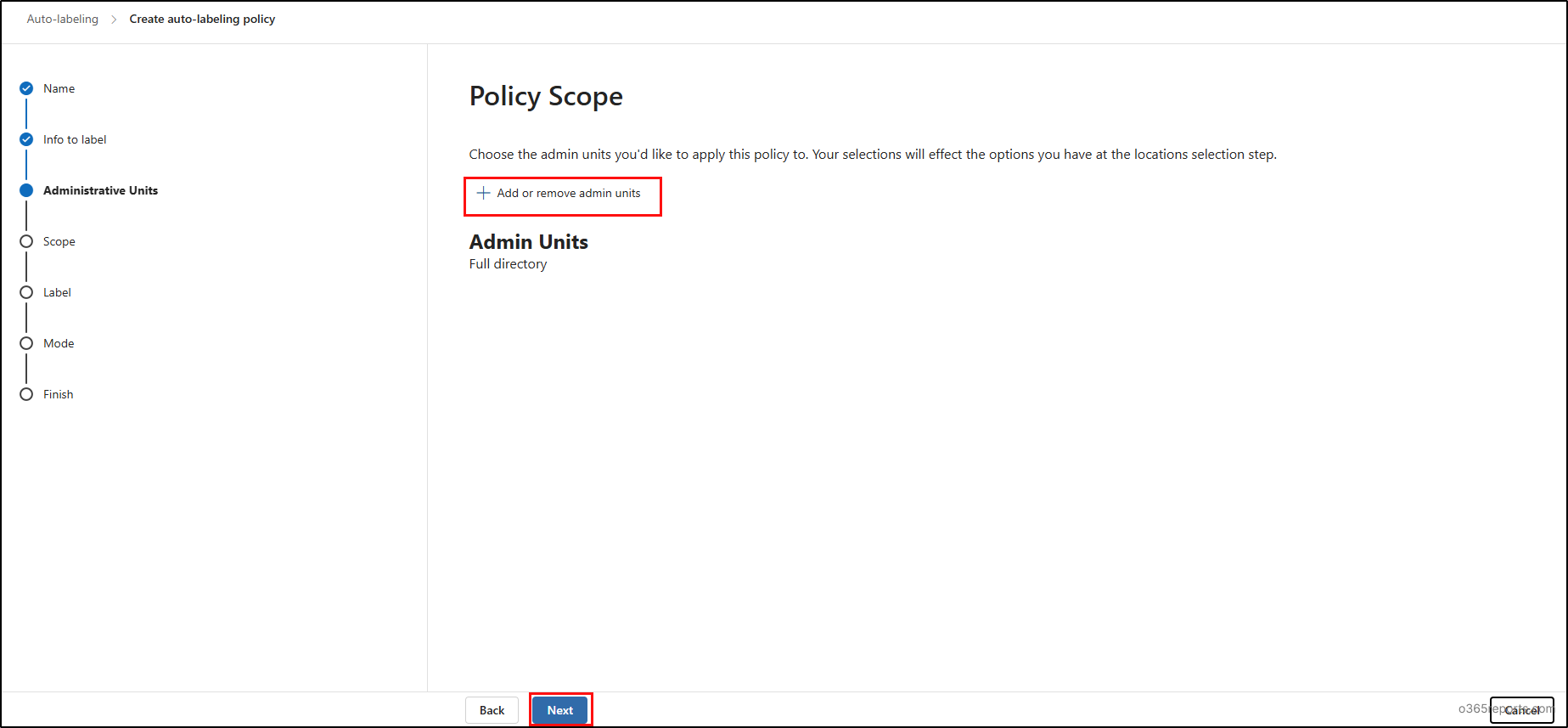Go to the Info to label step

75,139
